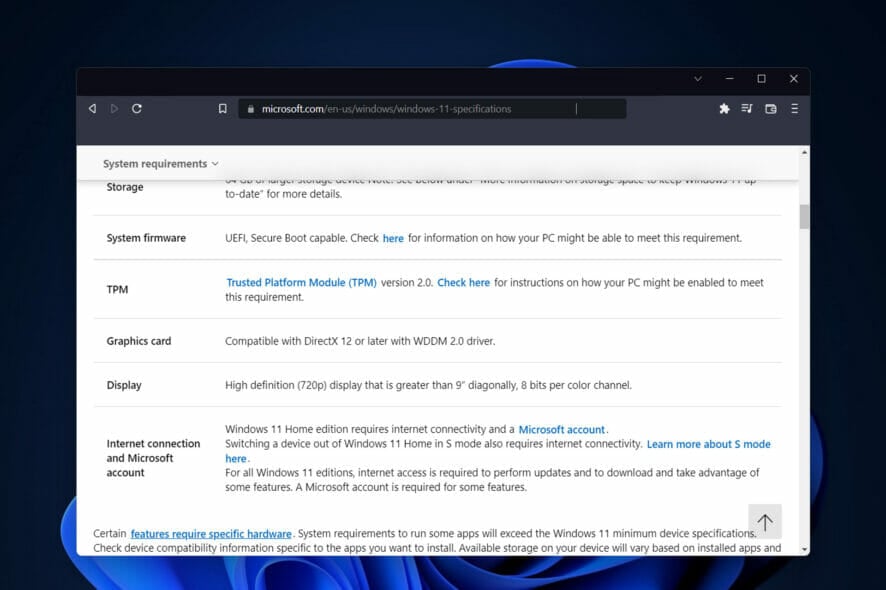This screenshot has height=590, width=886.
Task: Open the browser wallet icon
Action: click(x=771, y=108)
